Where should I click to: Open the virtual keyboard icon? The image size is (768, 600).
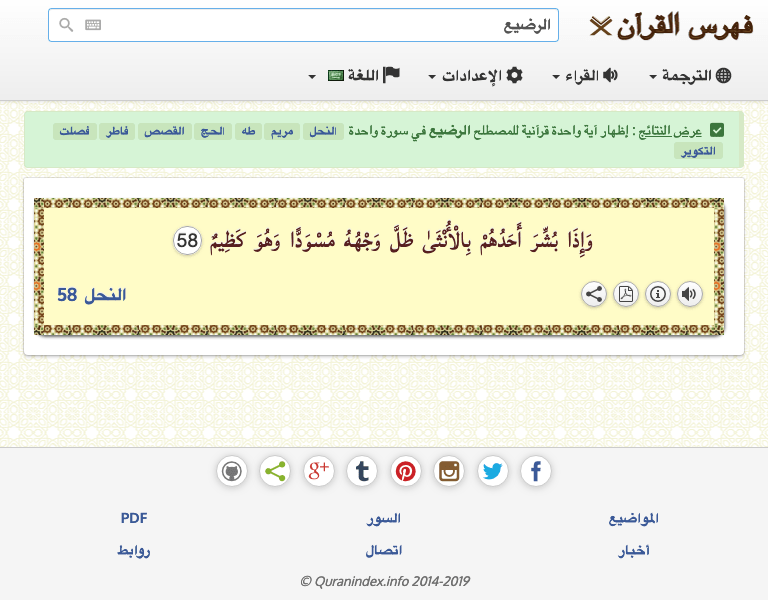[93, 24]
